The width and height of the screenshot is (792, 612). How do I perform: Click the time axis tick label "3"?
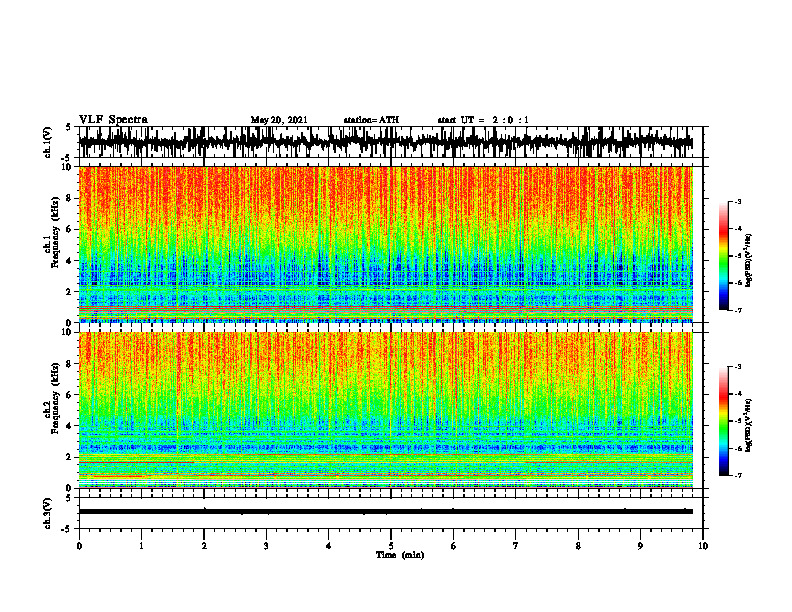[x=266, y=546]
